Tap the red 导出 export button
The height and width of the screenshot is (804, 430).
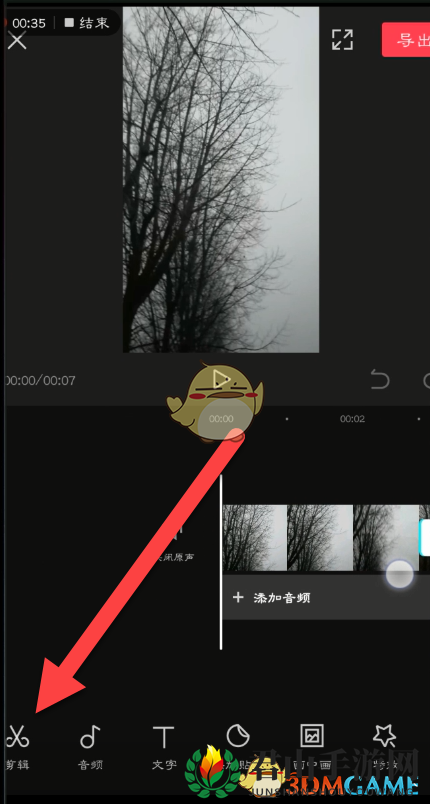[407, 39]
